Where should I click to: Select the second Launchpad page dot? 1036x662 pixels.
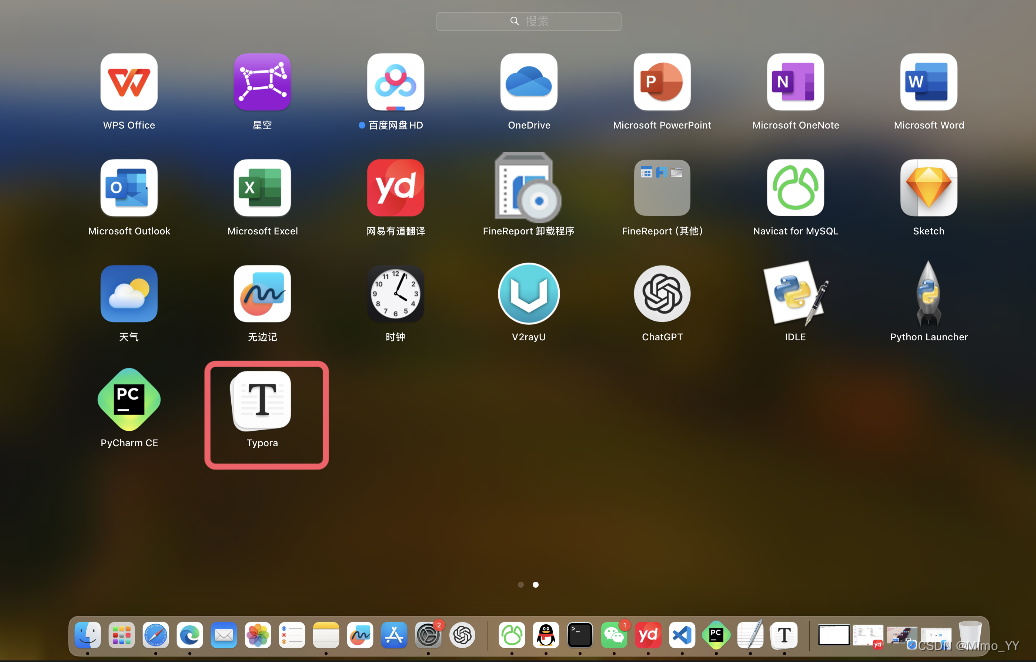pos(535,585)
